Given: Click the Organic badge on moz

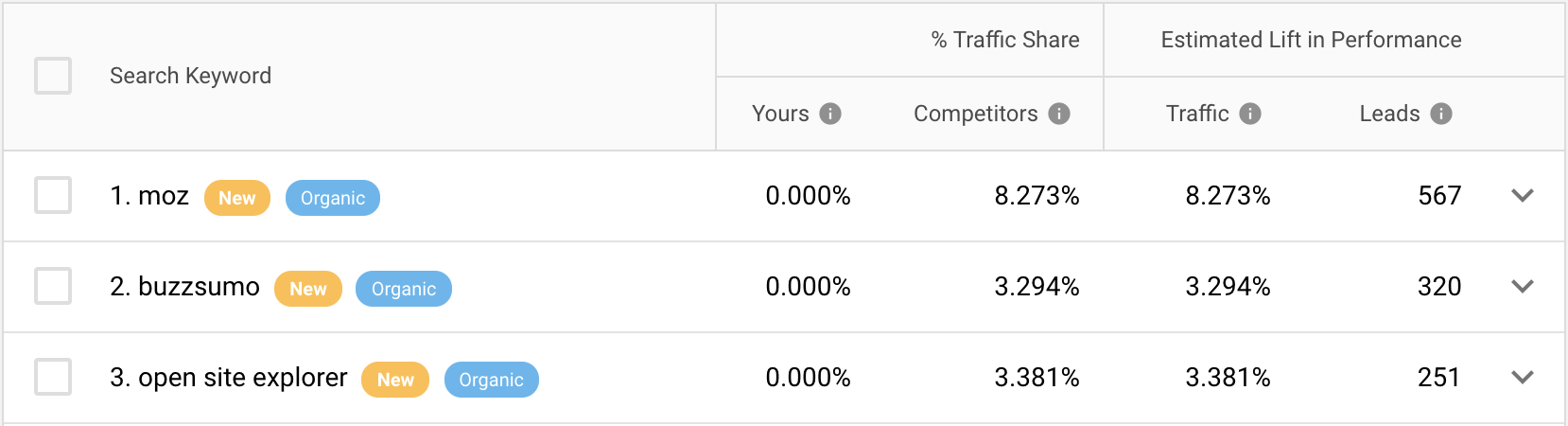Looking at the screenshot, I should [333, 198].
